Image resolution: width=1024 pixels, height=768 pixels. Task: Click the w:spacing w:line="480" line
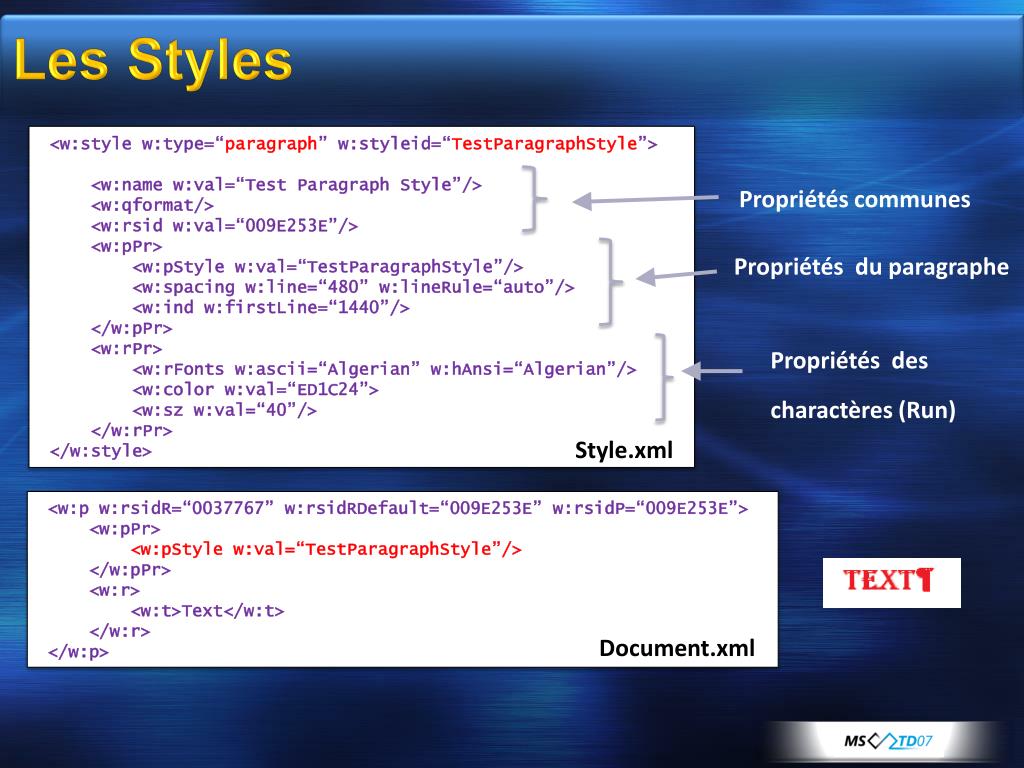353,287
